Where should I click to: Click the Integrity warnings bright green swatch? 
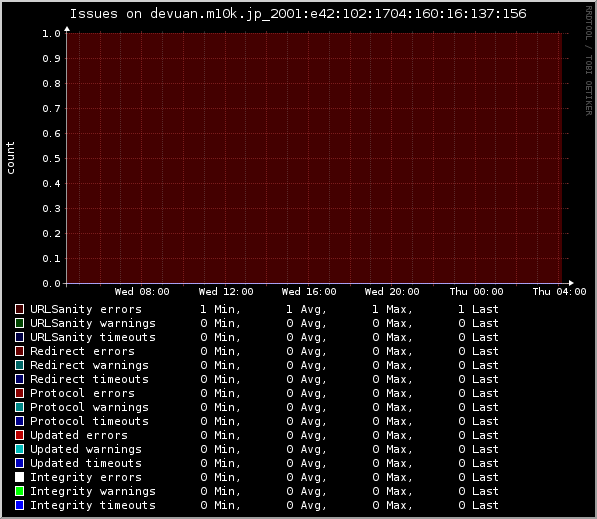point(19,491)
